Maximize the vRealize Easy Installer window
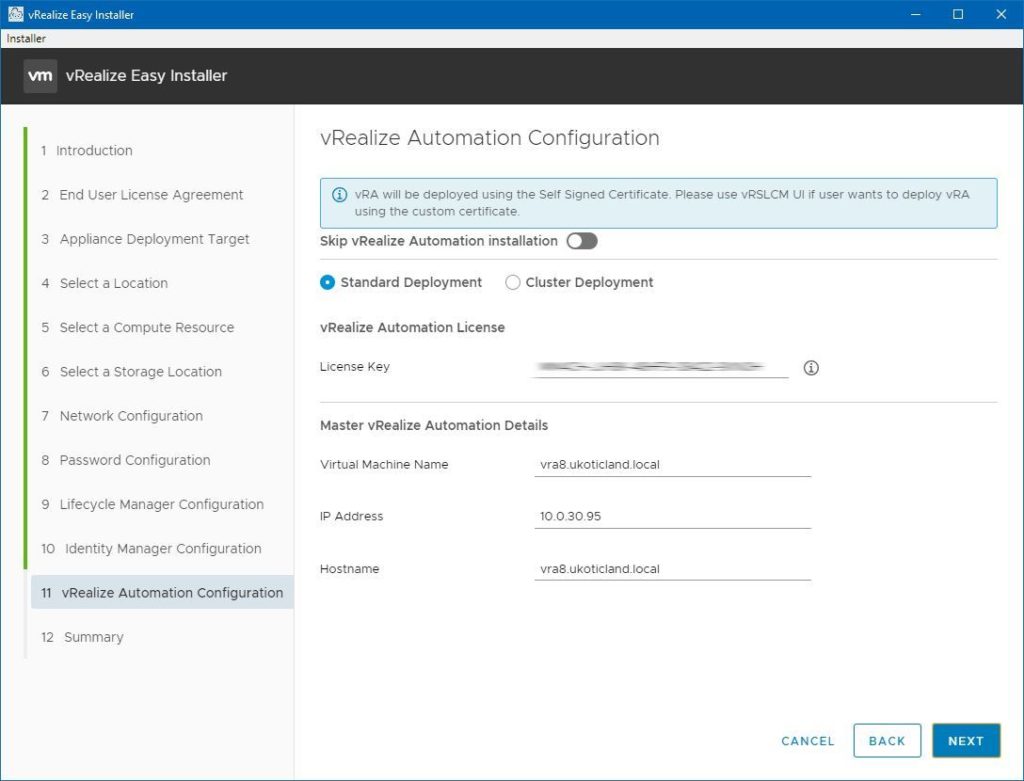 [958, 14]
